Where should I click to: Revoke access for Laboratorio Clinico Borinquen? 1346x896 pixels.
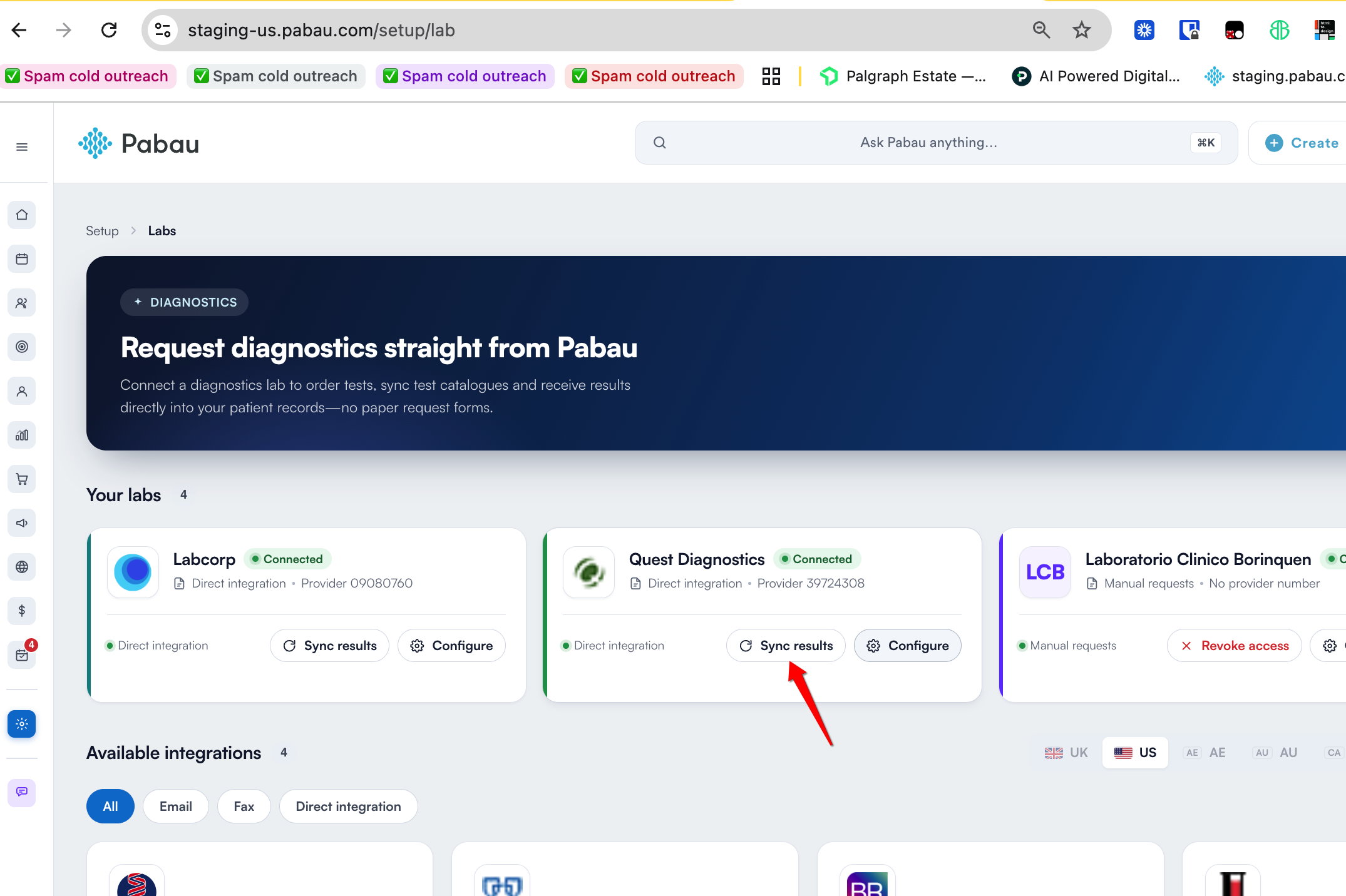(1235, 646)
